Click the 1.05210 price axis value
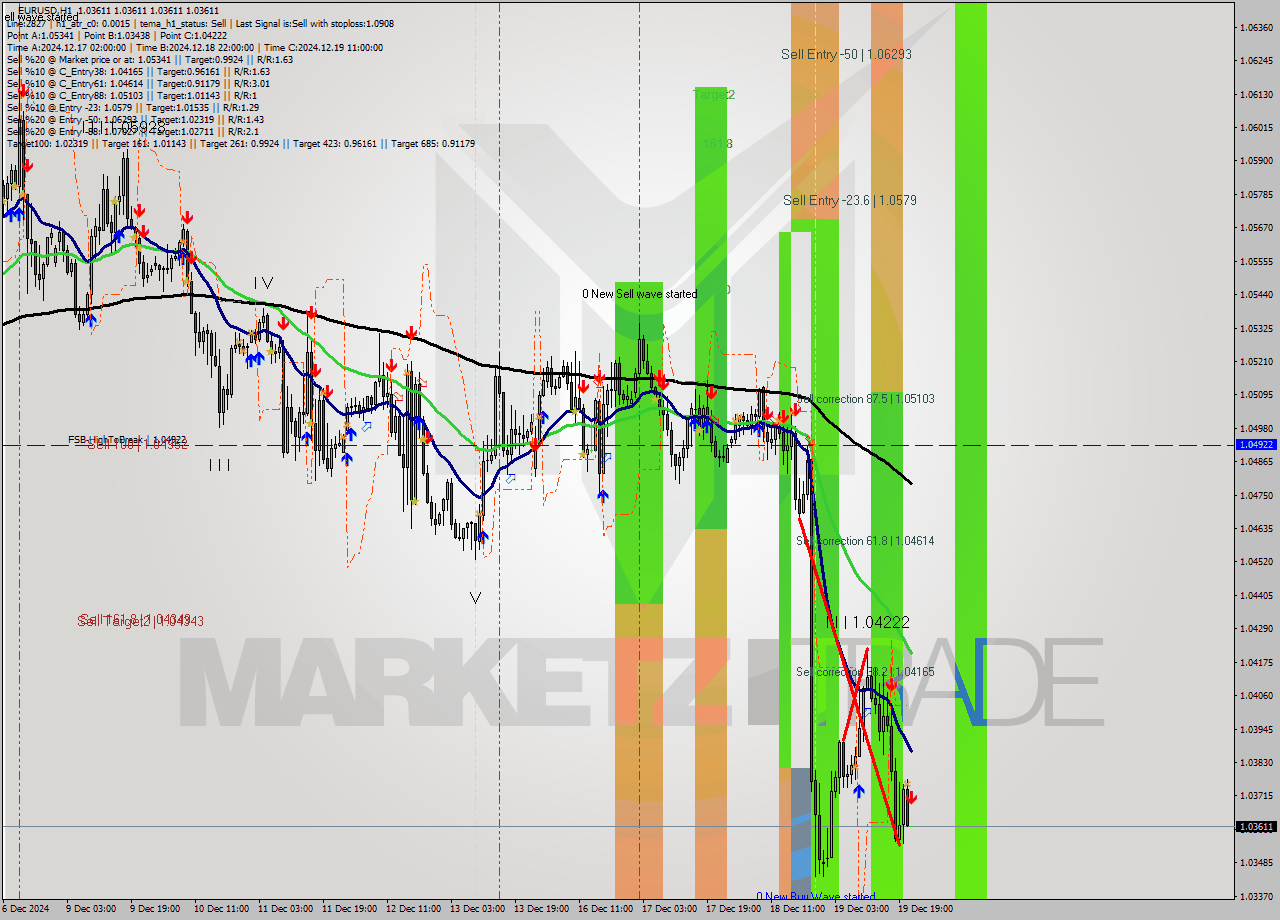The height and width of the screenshot is (920, 1280). (1256, 361)
